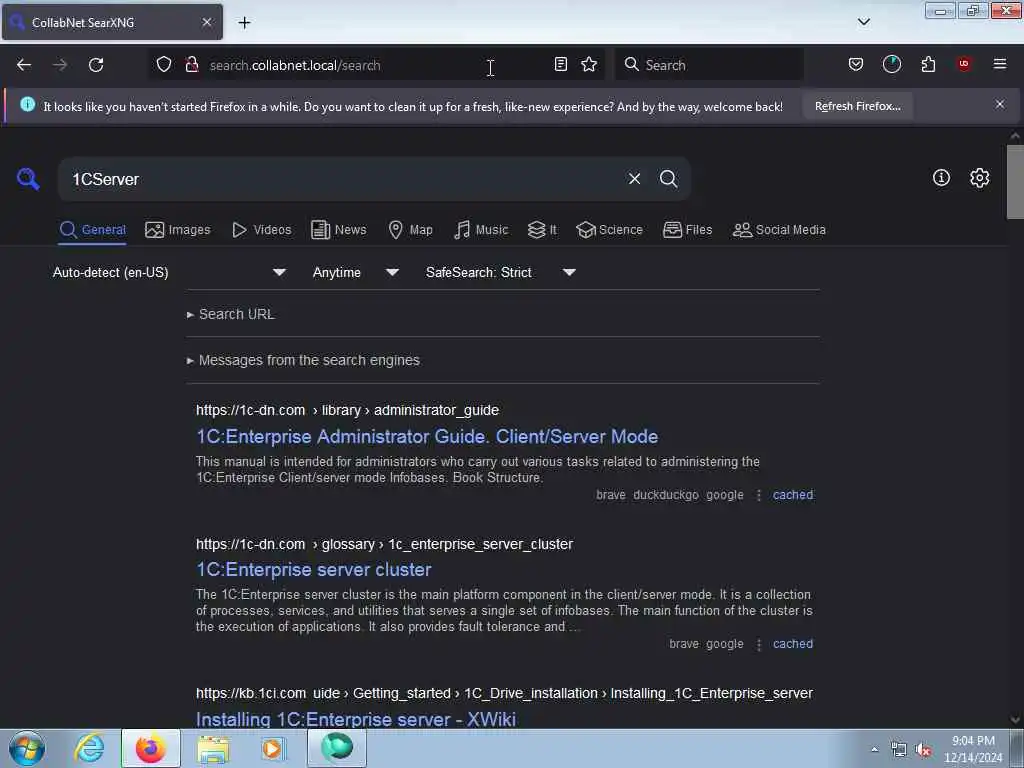Open Installing 1C:Enterprise server - XWiki result
This screenshot has height=768, width=1024.
(356, 718)
